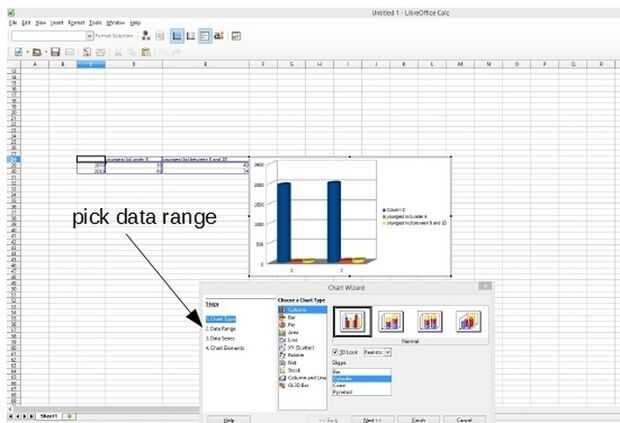
Task: Click the Paste clipboard icon
Action: click(146, 52)
